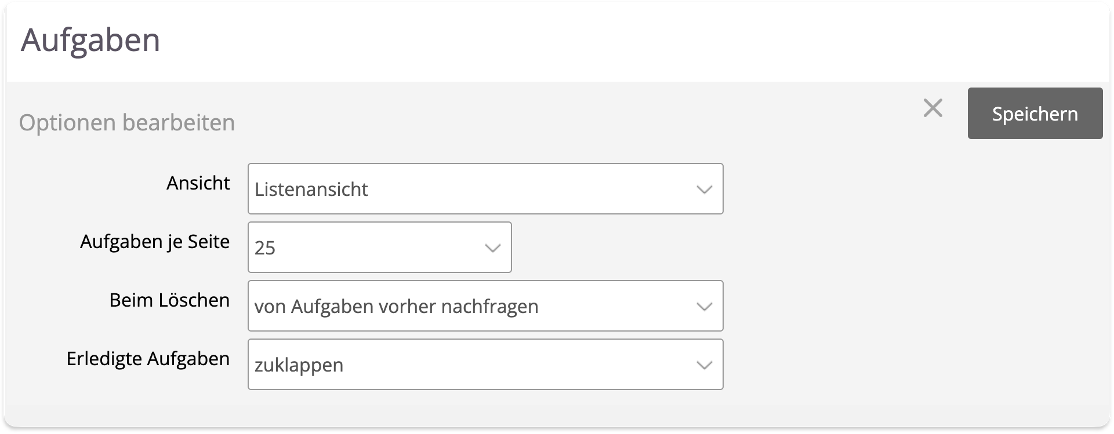The height and width of the screenshot is (434, 1114).
Task: Click the selected value 25
Action: (x=265, y=248)
